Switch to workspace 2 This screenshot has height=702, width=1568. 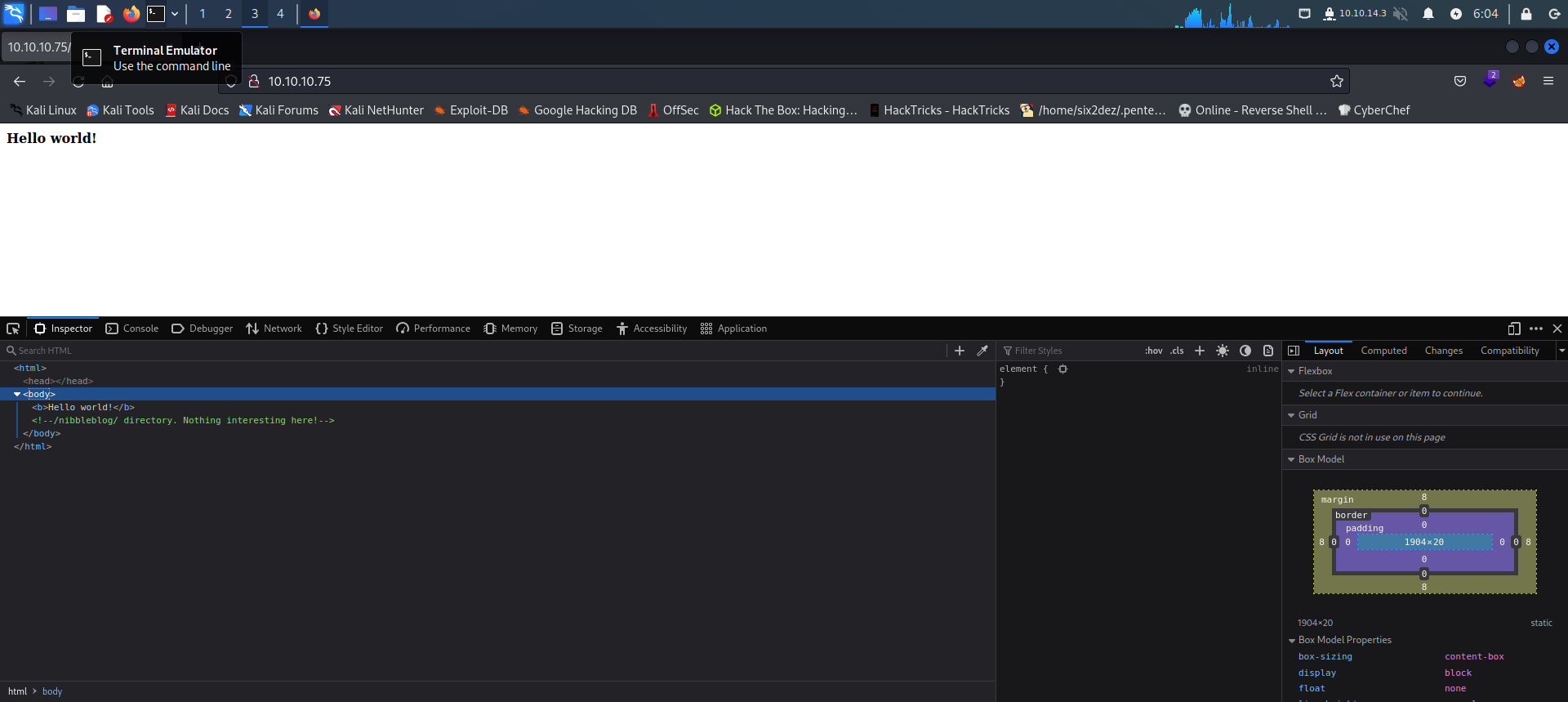229,14
